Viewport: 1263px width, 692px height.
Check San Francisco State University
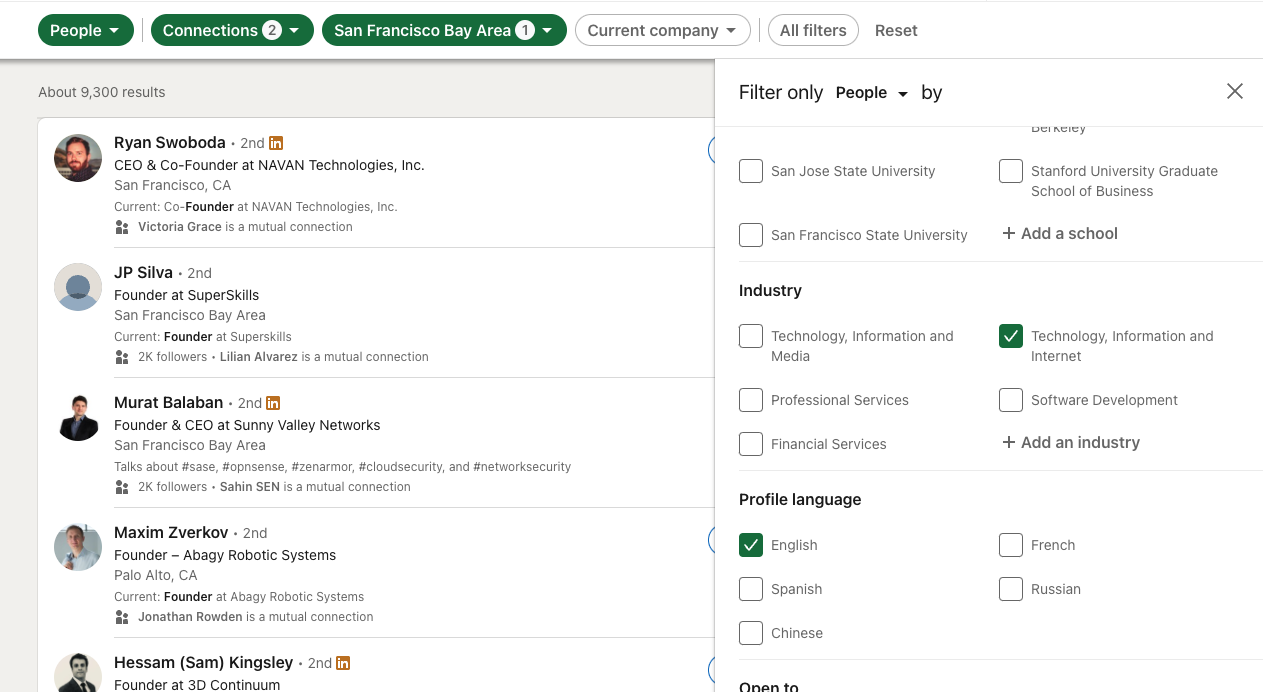click(x=751, y=235)
